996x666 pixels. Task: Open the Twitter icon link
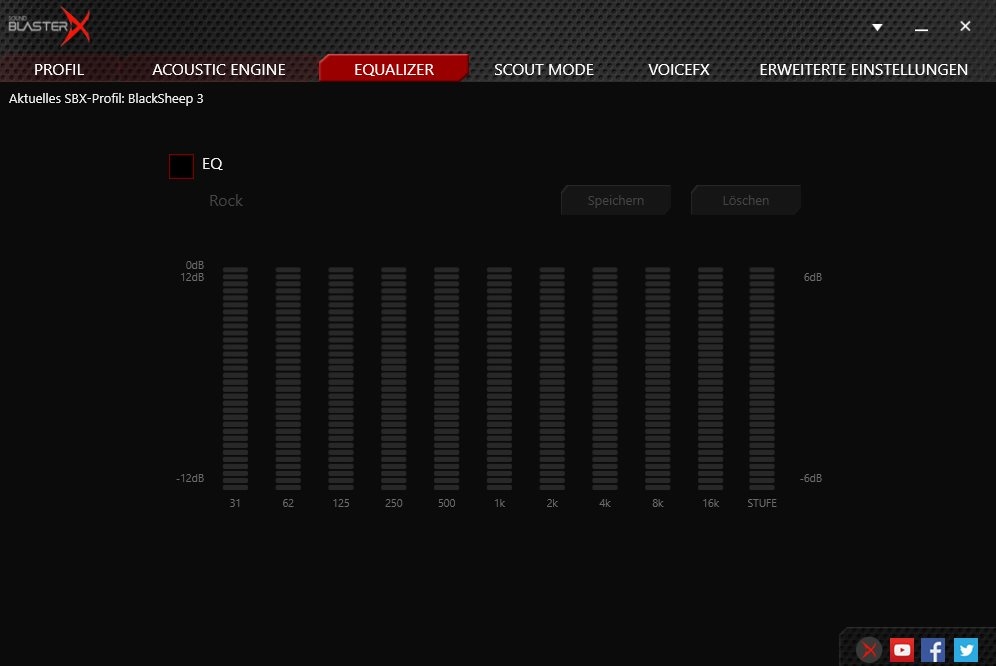click(x=966, y=650)
